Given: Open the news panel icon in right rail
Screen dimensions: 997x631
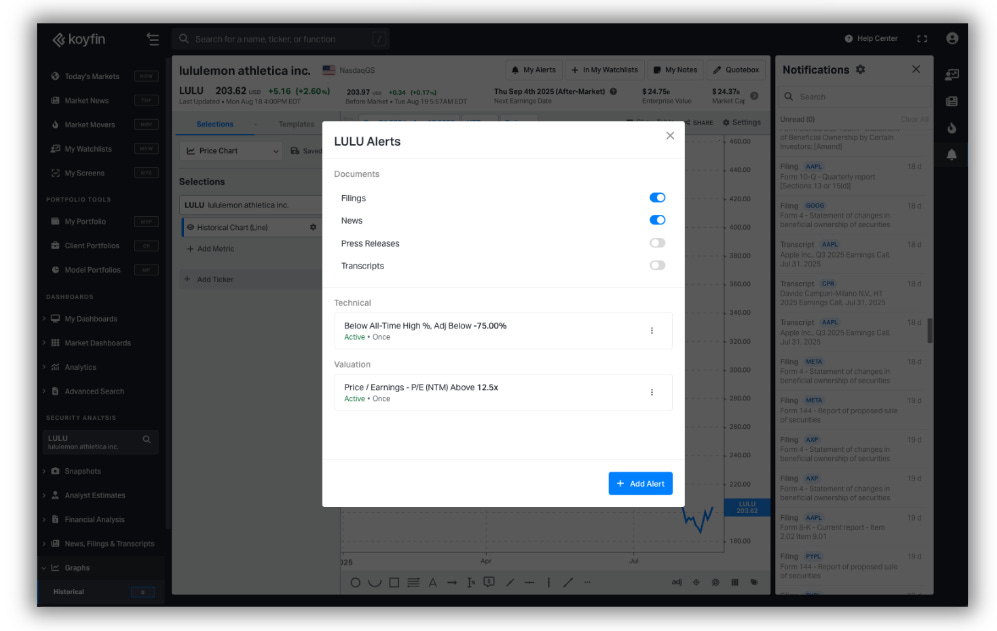Looking at the screenshot, I should pyautogui.click(x=952, y=101).
